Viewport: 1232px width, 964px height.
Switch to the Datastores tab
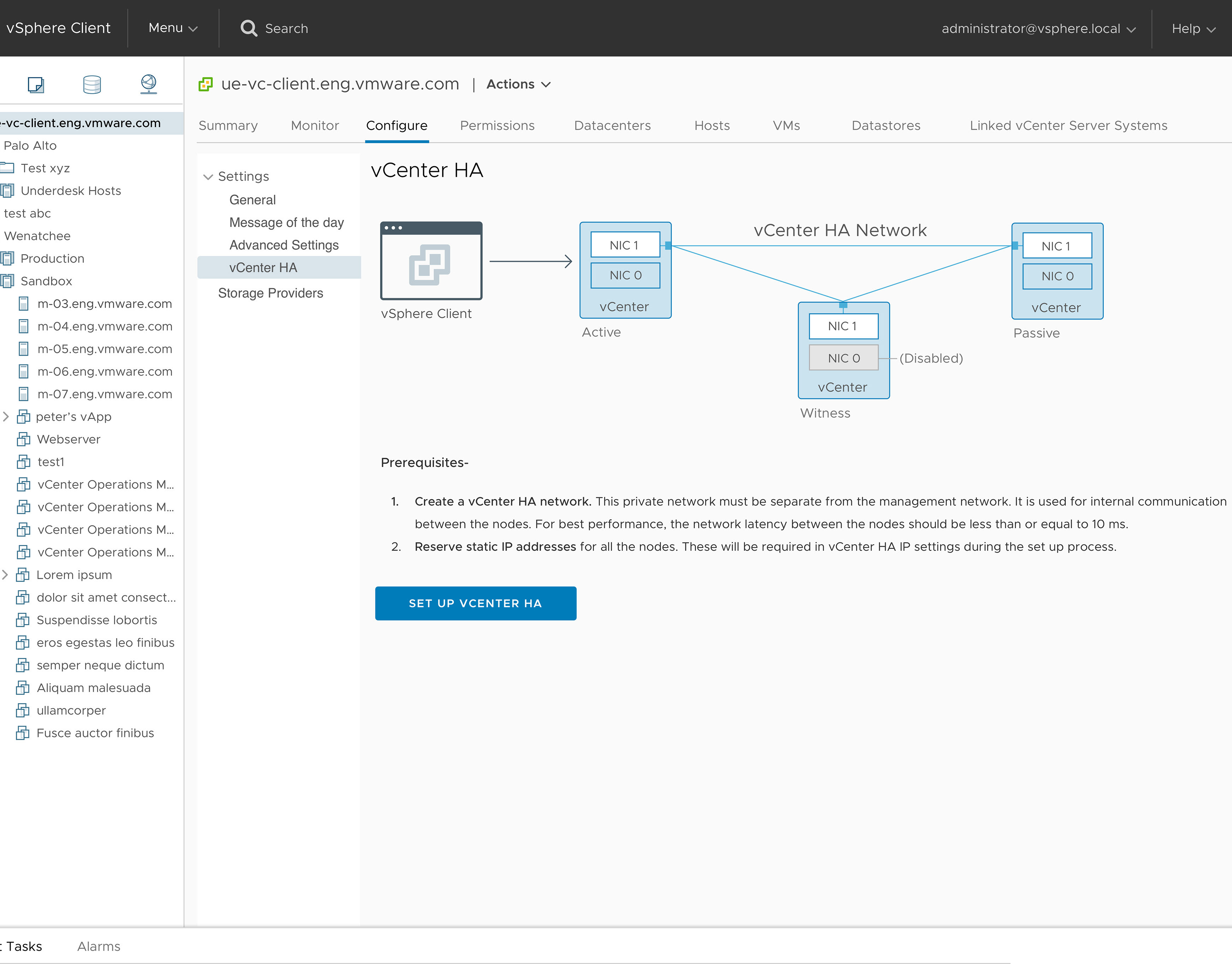point(885,125)
